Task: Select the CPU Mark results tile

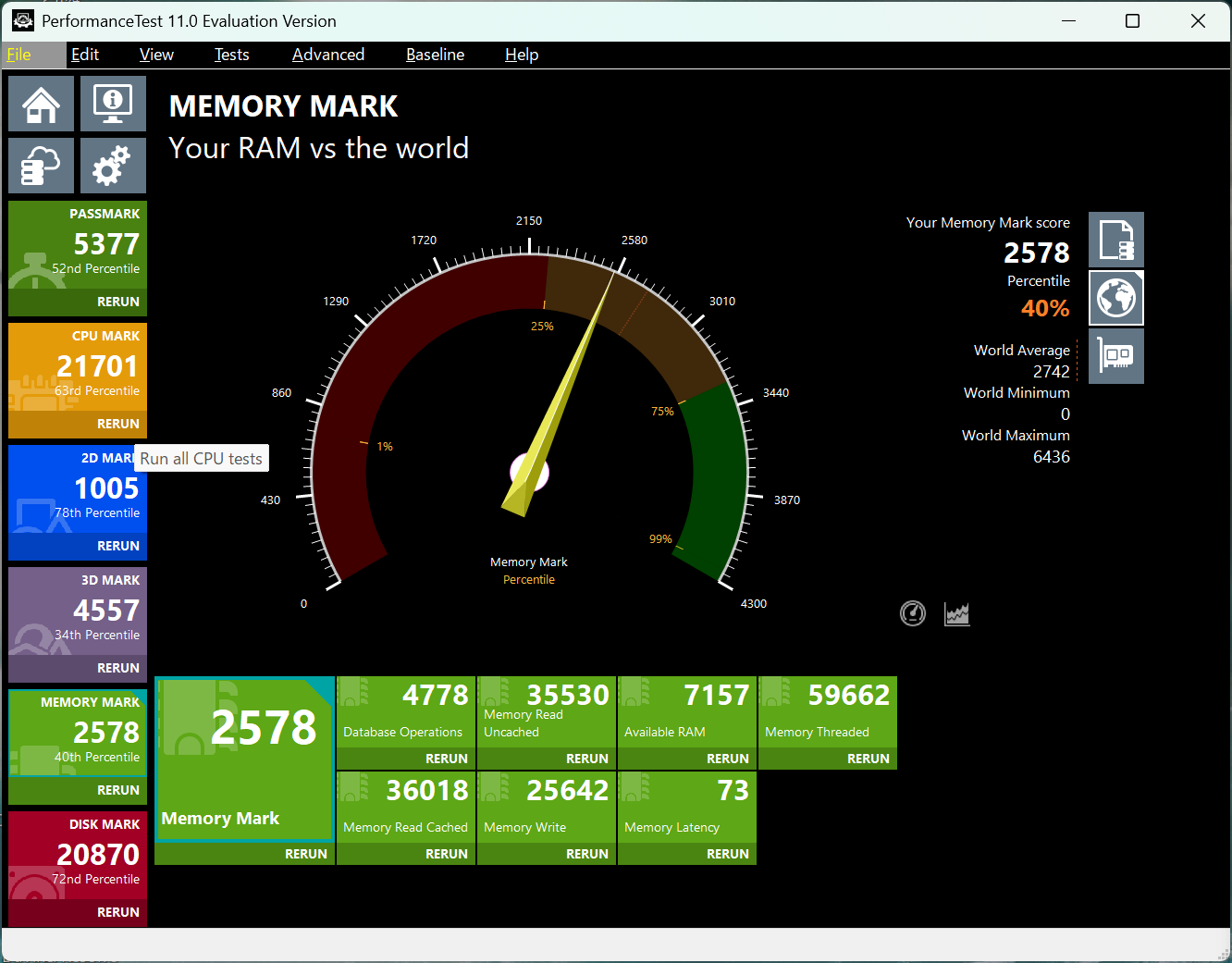Action: pyautogui.click(x=77, y=370)
